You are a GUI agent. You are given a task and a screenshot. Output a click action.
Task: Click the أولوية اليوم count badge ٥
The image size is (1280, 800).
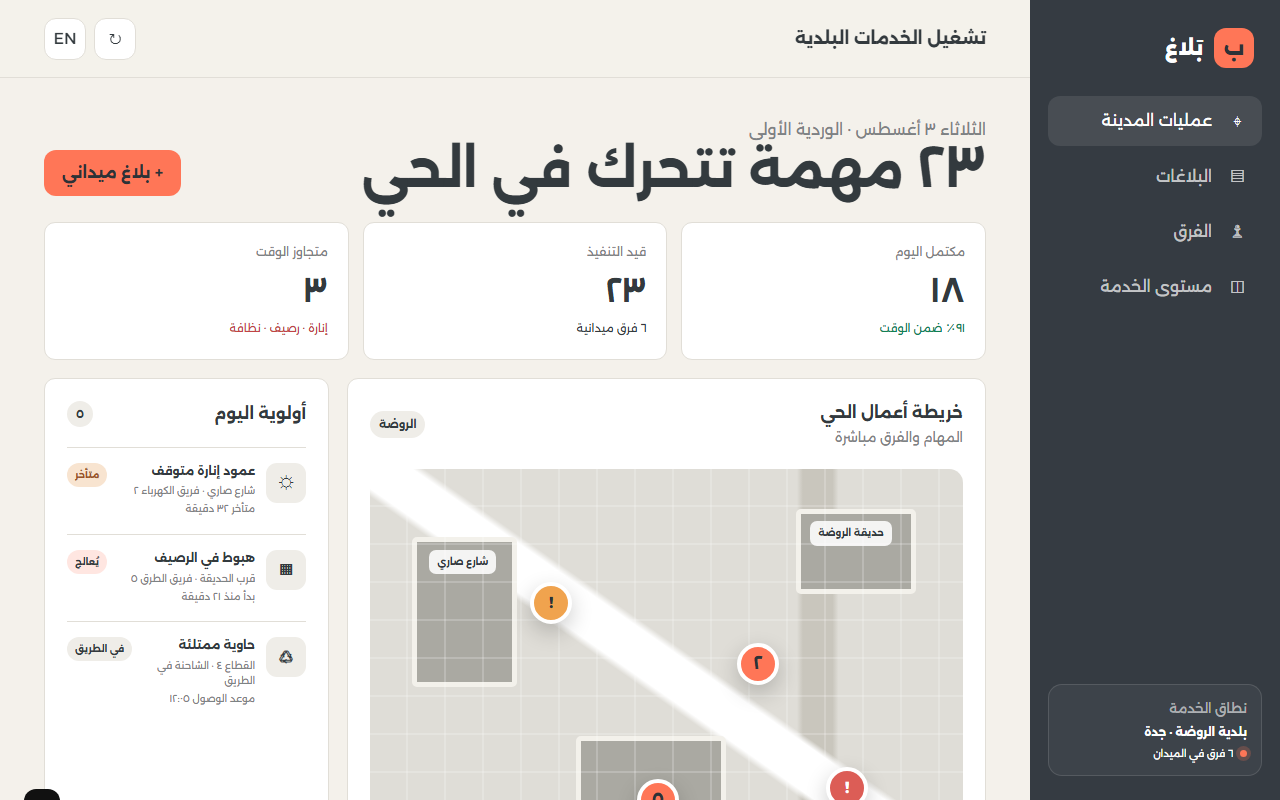click(80, 414)
